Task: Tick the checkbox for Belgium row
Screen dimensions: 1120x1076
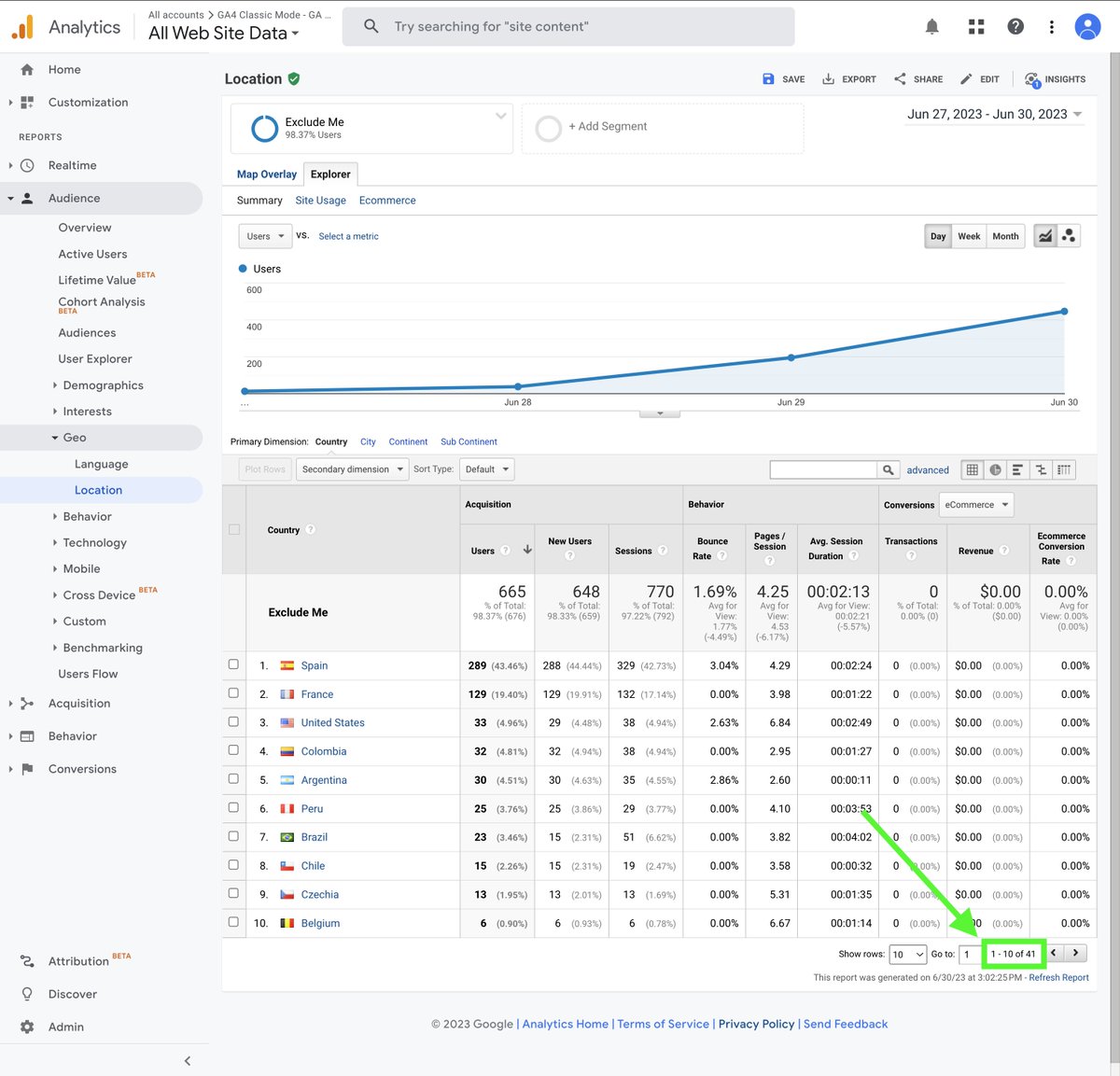Action: click(x=233, y=922)
